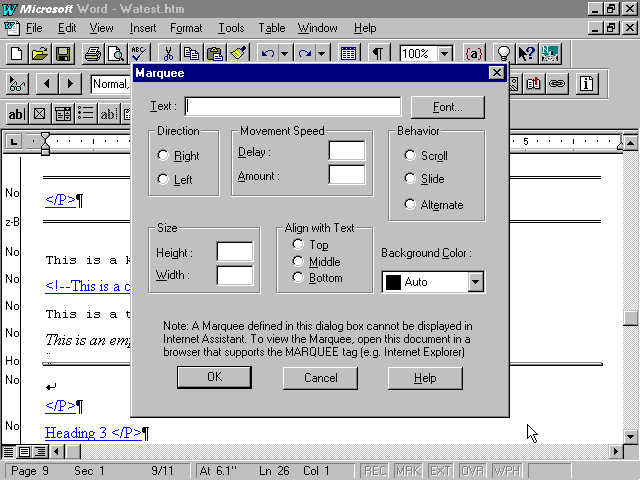Open the Format menu

pos(186,28)
